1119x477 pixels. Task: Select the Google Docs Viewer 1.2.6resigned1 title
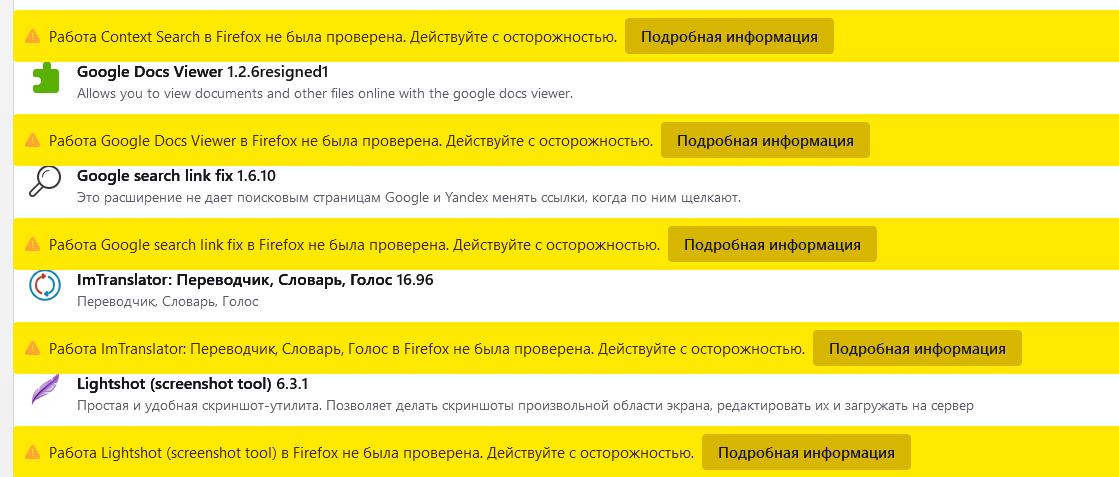point(203,71)
